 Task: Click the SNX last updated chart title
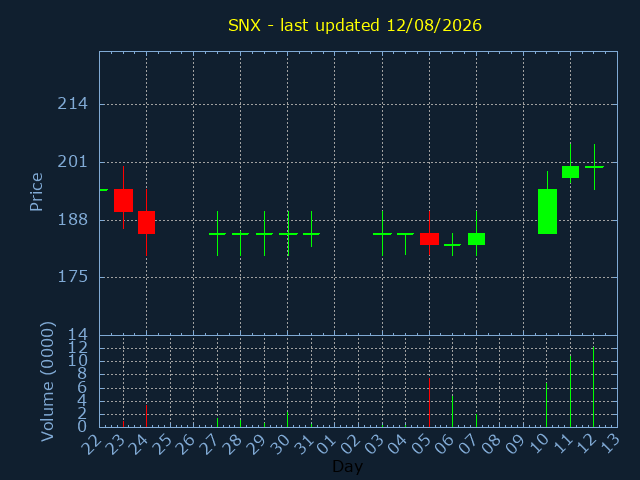pos(355,25)
